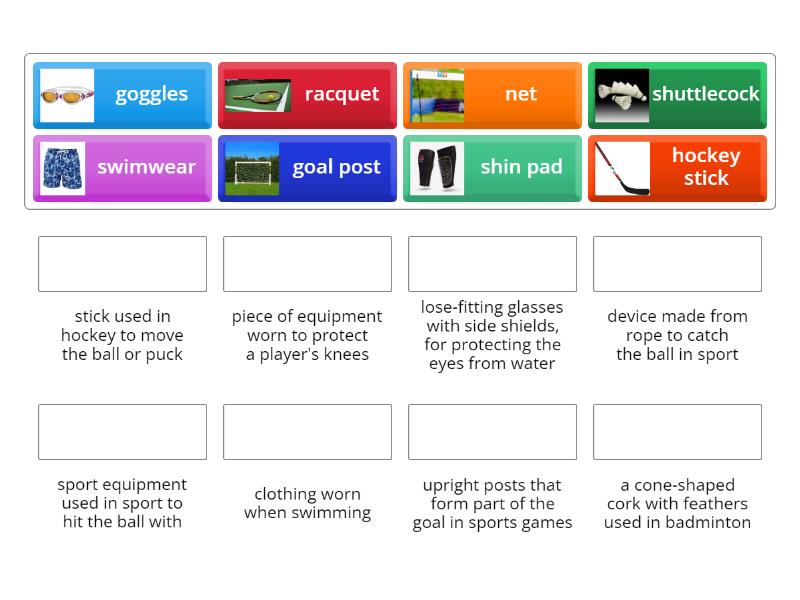Click the swimming goggles picture
800x600 pixels.
point(67,95)
